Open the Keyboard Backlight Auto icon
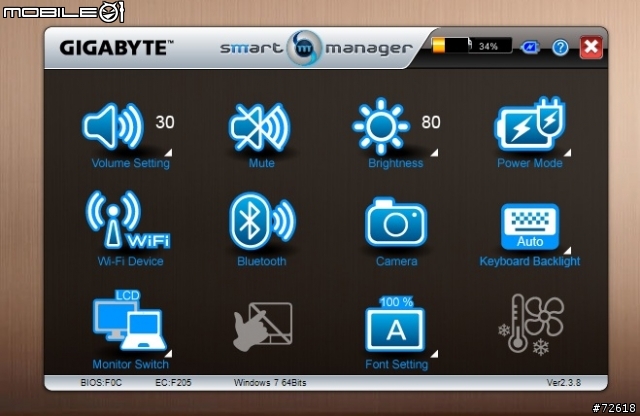640x416 pixels. pyautogui.click(x=530, y=227)
